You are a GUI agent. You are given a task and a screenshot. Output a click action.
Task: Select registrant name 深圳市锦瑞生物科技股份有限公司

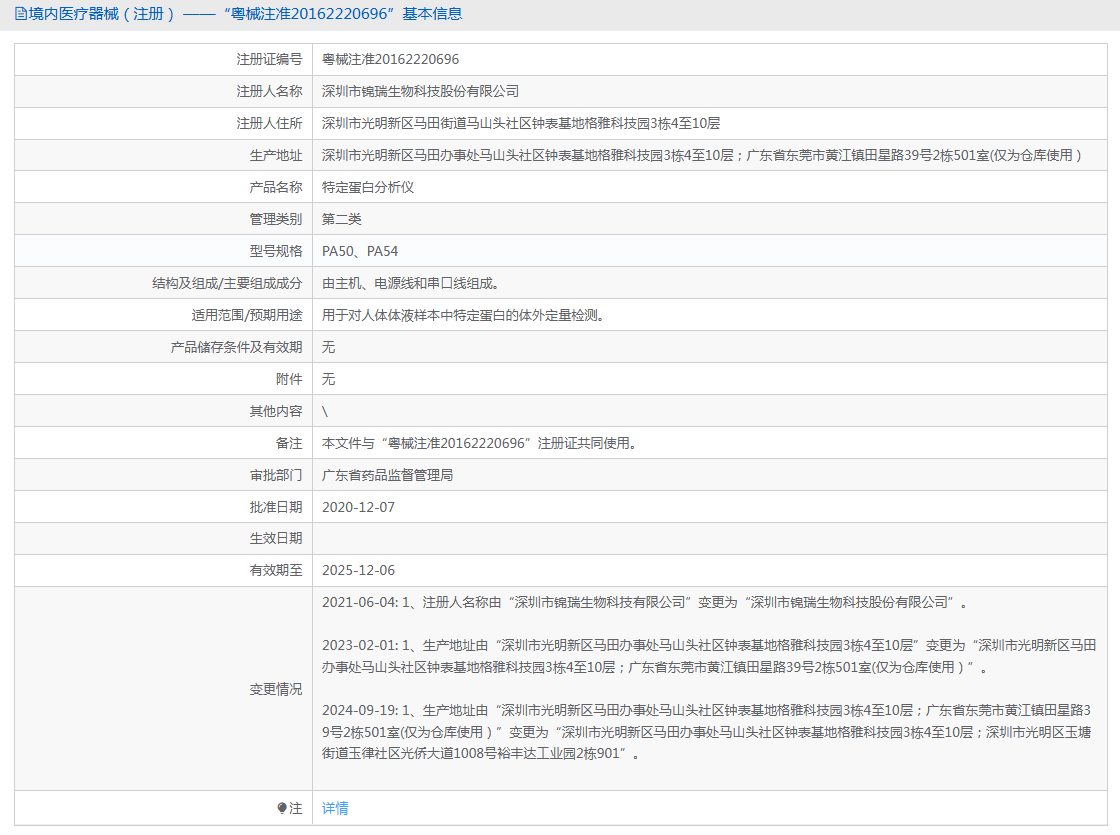point(420,91)
